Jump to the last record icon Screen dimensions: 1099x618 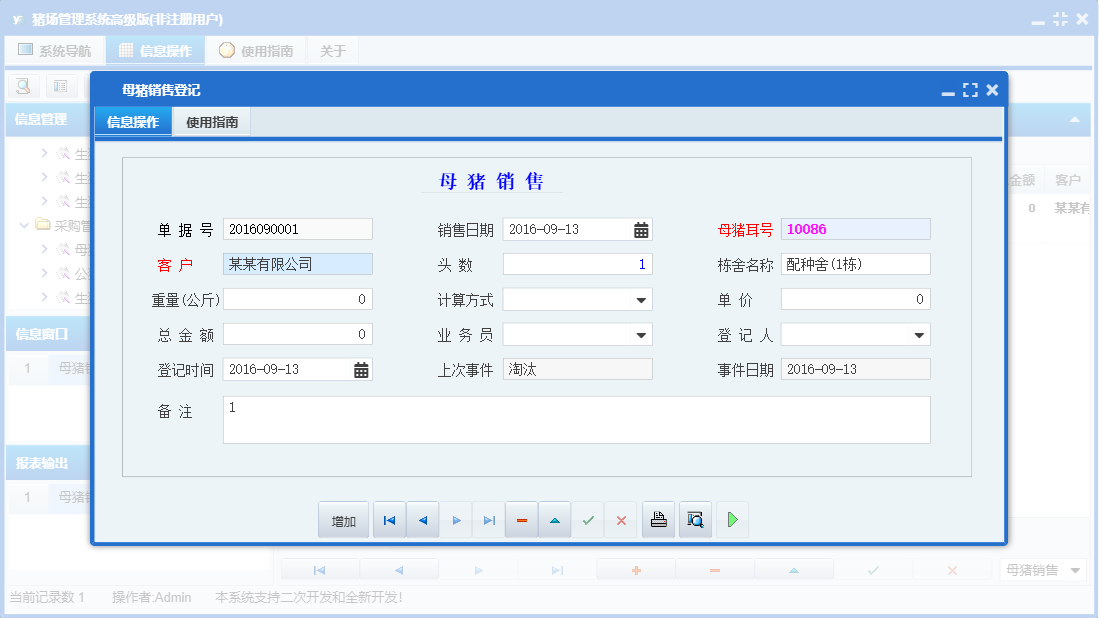point(489,519)
